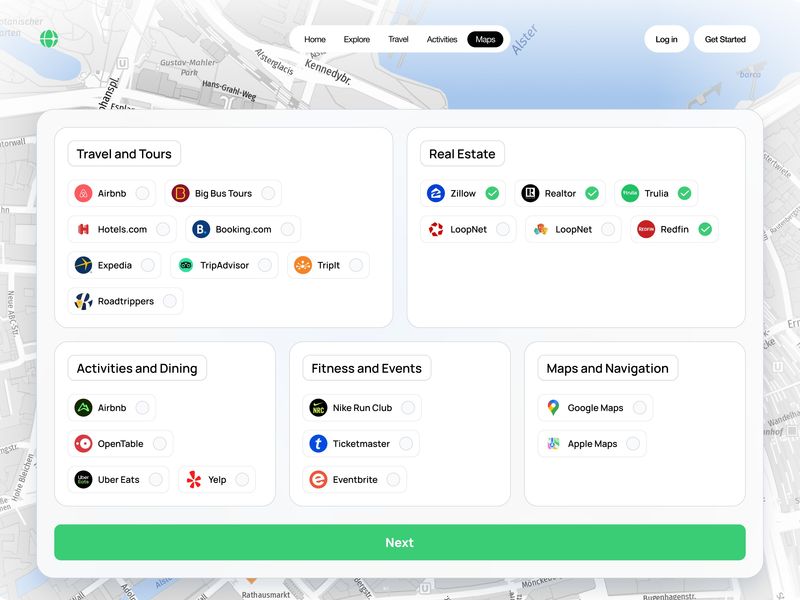Click the Nike Run Club icon
This screenshot has width=800, height=600.
click(x=318, y=408)
